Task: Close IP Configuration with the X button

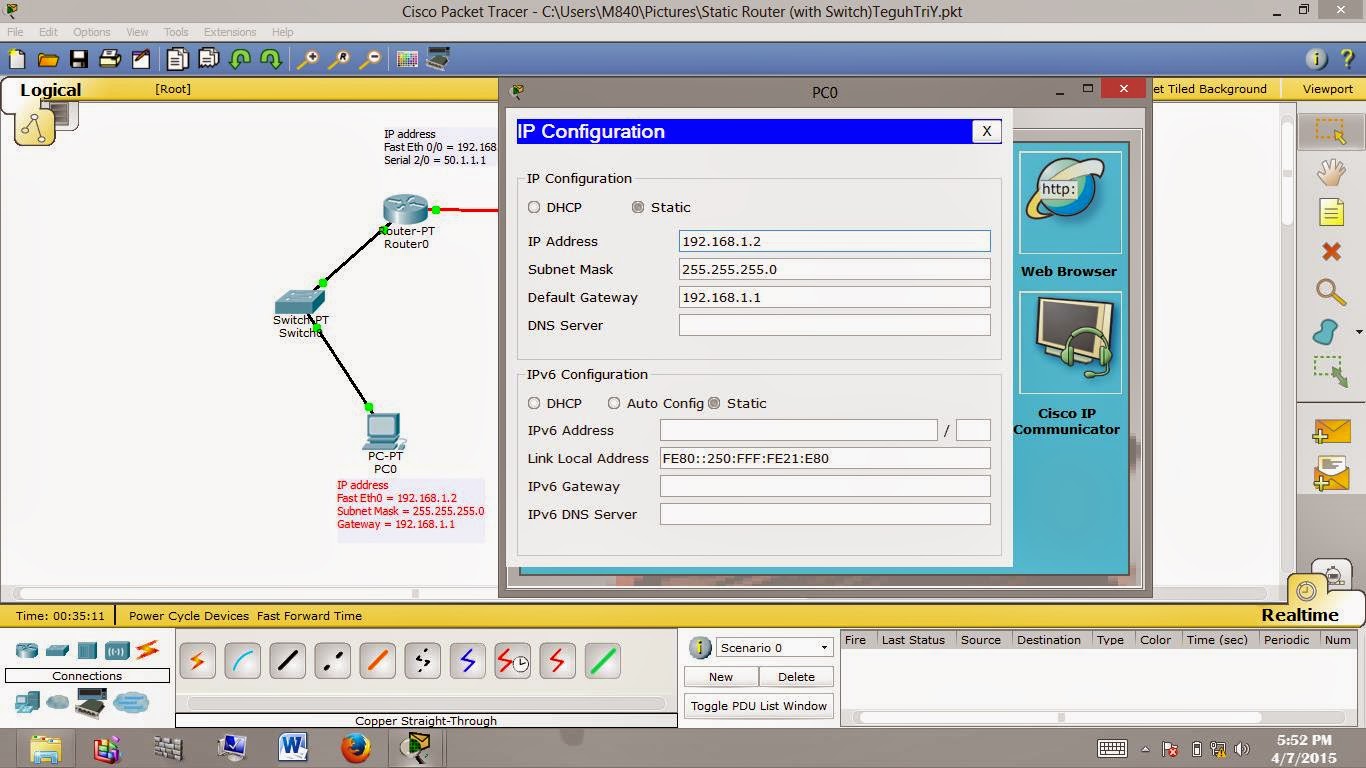Action: [x=986, y=131]
